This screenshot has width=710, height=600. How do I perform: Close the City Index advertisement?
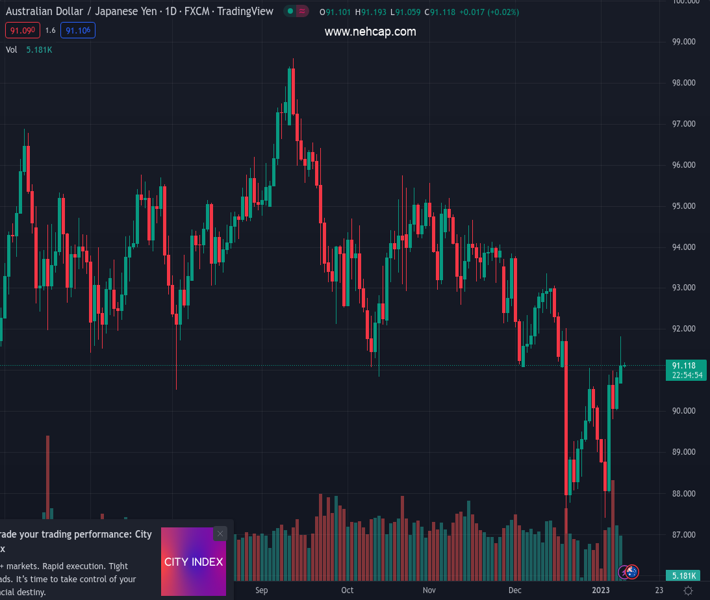click(220, 534)
